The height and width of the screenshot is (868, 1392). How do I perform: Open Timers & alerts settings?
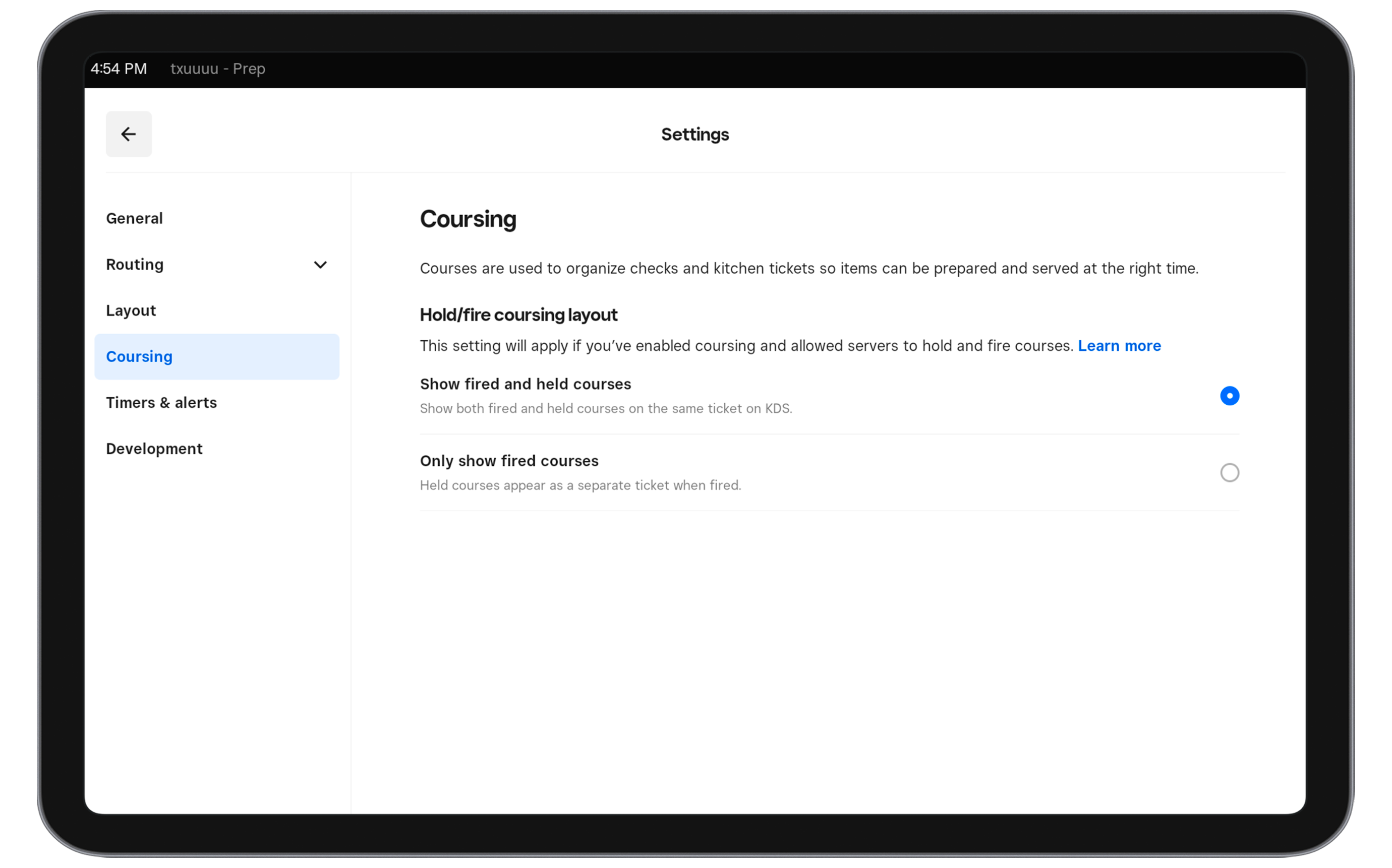coord(161,402)
